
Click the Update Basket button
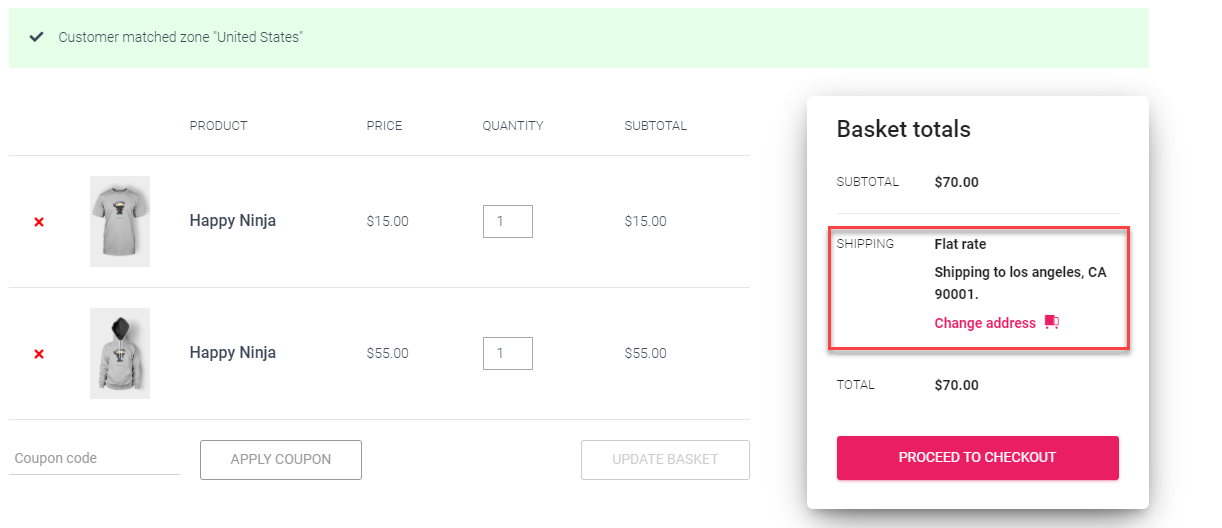pos(665,459)
